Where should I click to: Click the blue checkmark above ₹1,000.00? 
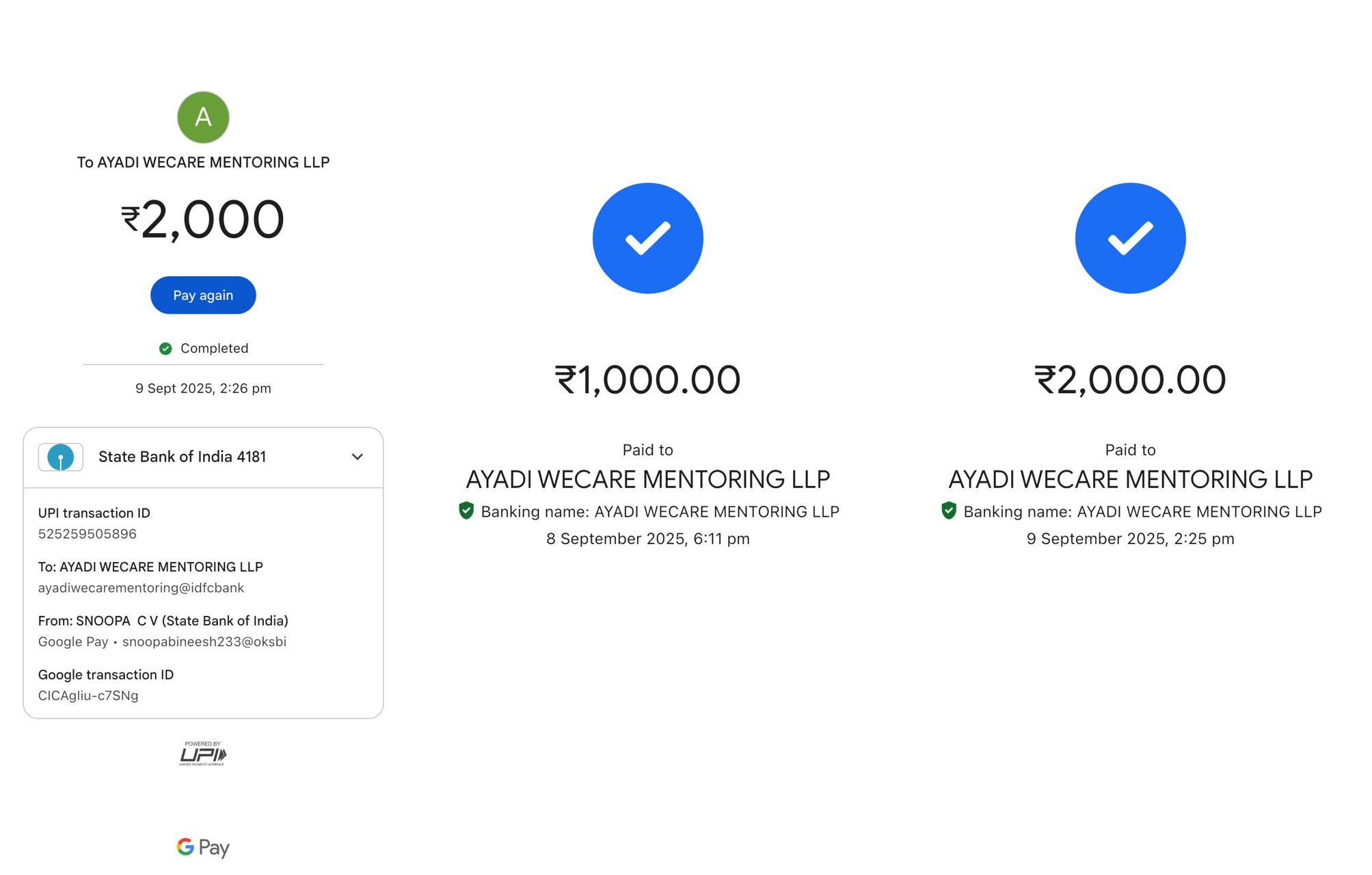[647, 238]
